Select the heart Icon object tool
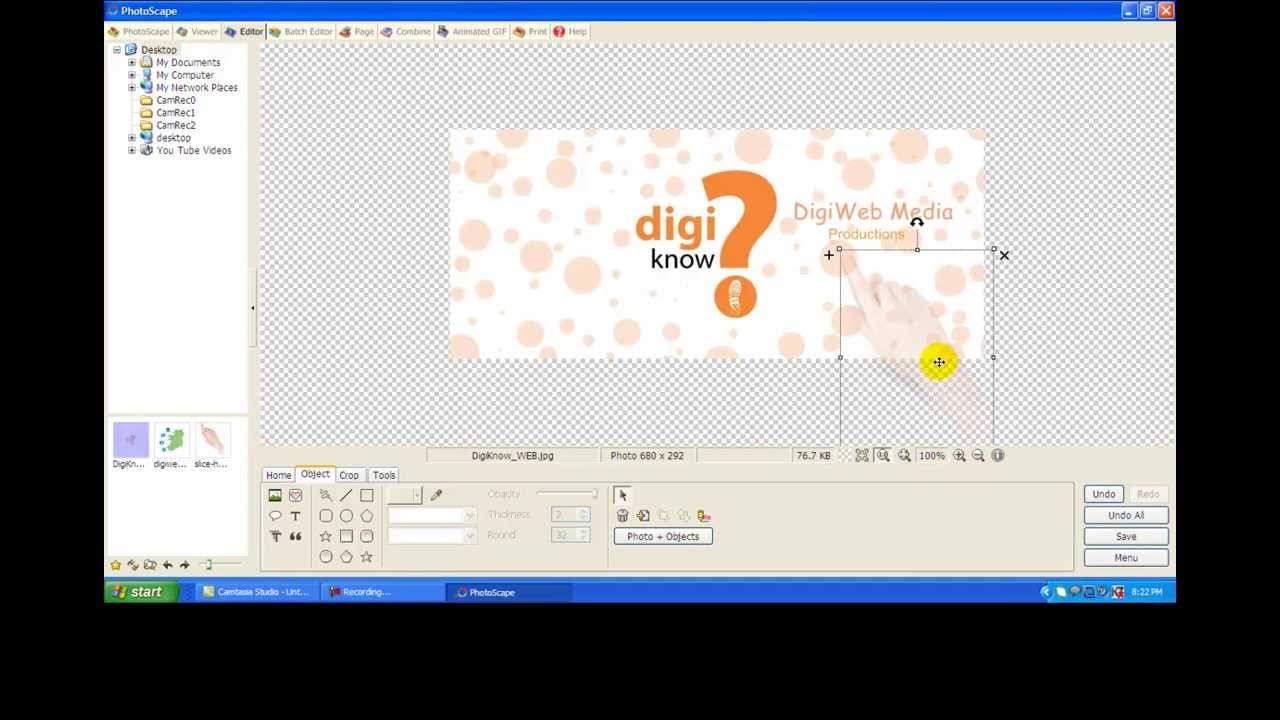The height and width of the screenshot is (720, 1280). point(295,495)
